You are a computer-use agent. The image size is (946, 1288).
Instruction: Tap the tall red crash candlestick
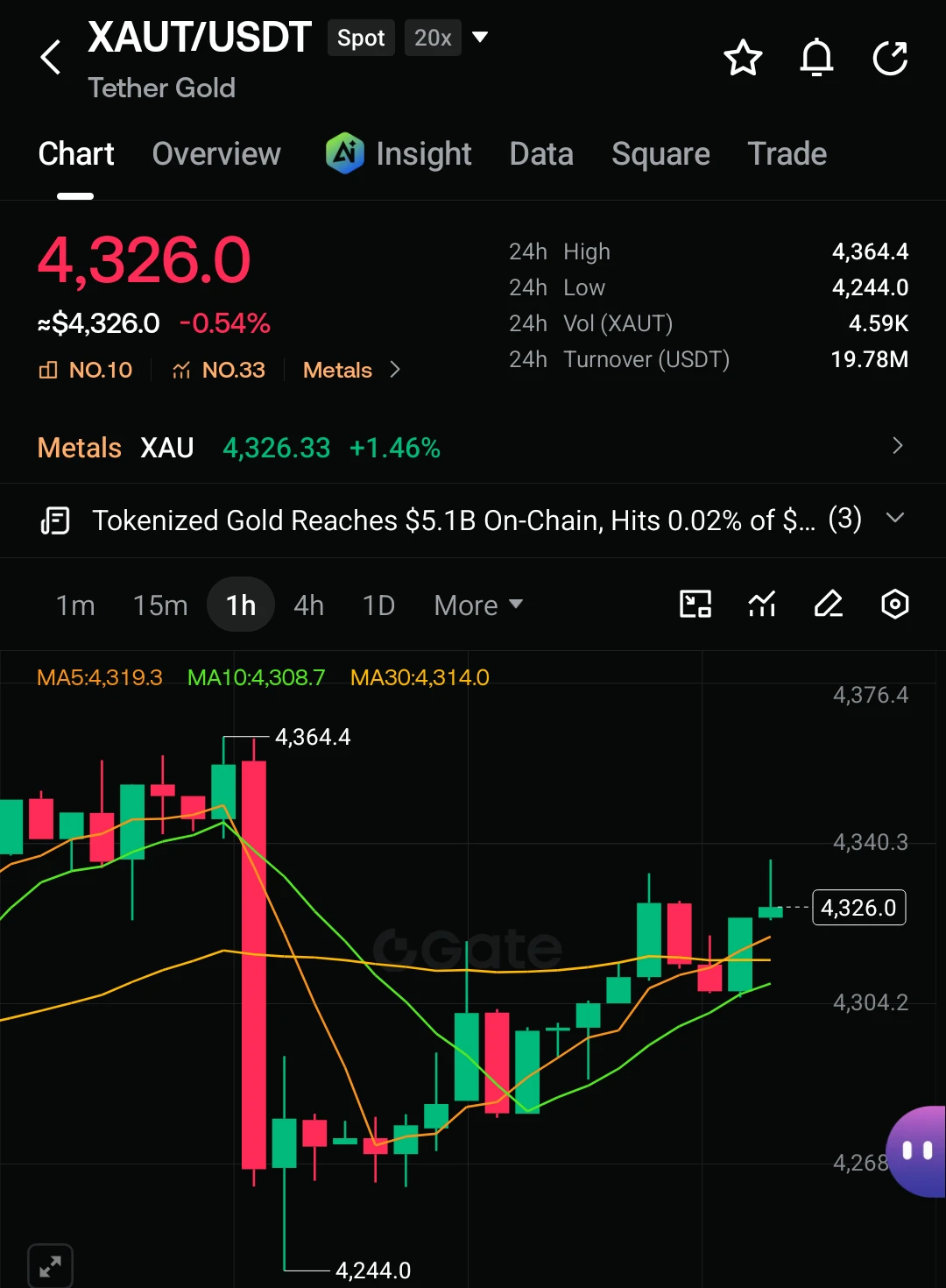(254, 964)
